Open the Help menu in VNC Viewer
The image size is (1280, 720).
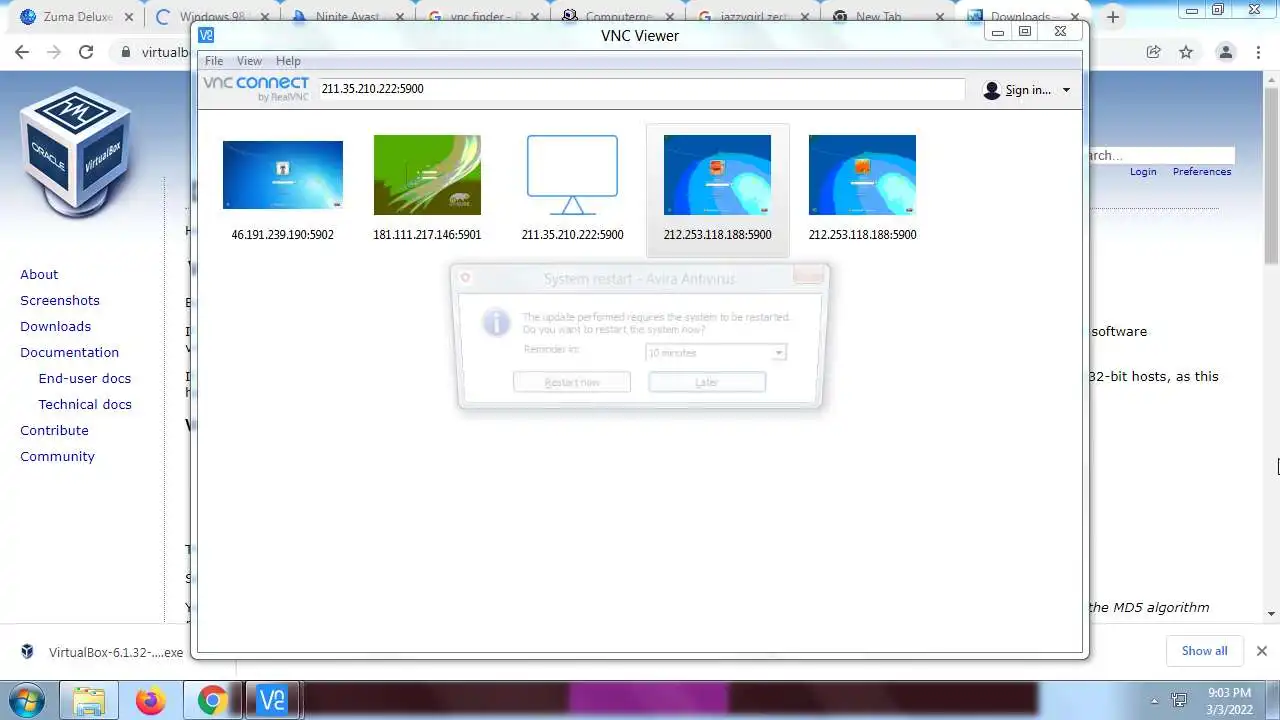tap(288, 61)
